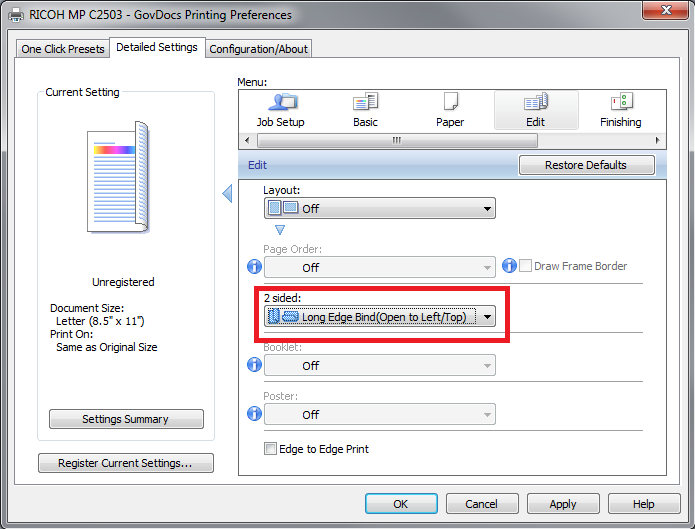Viewport: 695px width, 529px height.
Task: Click the menu scrollbar left arrow
Action: pos(247,141)
